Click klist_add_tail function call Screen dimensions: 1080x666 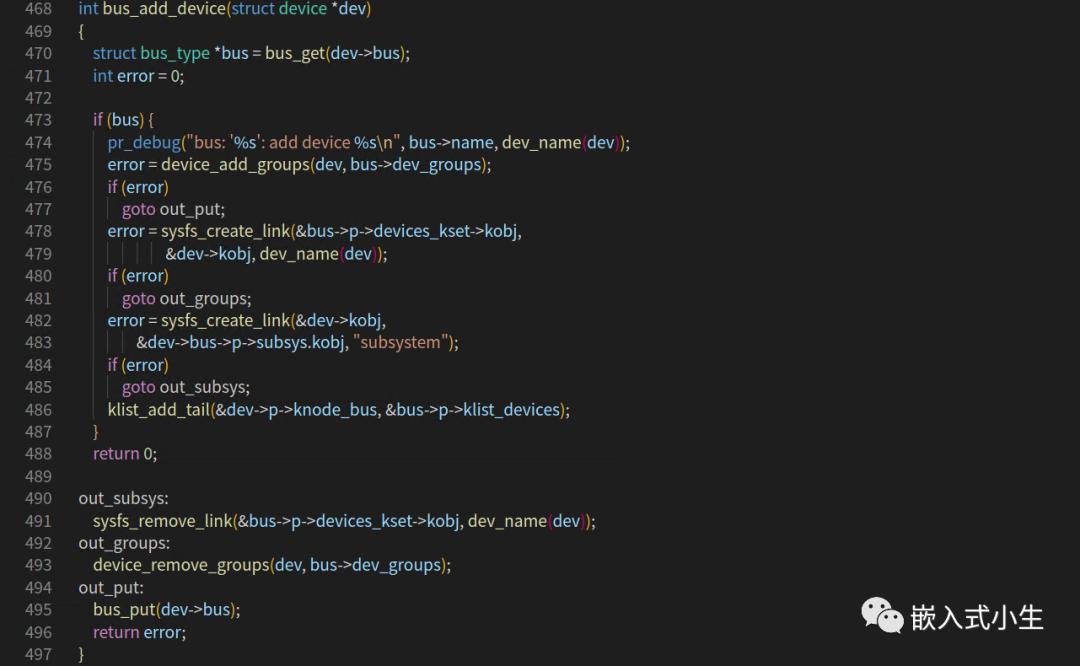(x=158, y=410)
